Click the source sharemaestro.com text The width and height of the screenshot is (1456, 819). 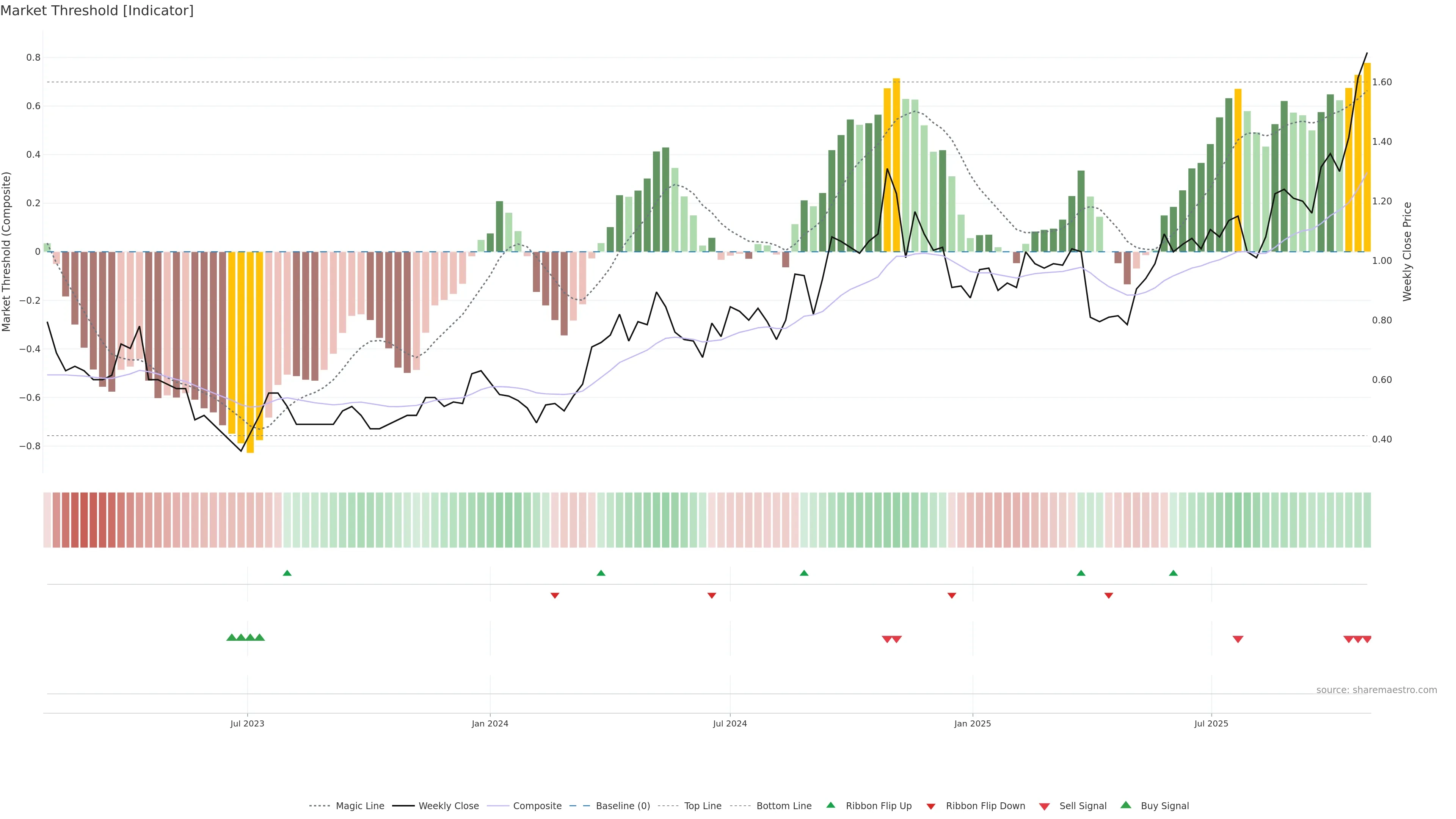tap(1376, 690)
